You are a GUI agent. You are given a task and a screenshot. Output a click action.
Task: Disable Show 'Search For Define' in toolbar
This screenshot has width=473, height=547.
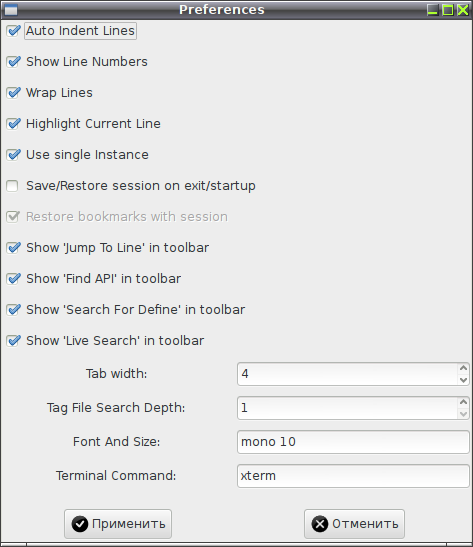tap(13, 310)
